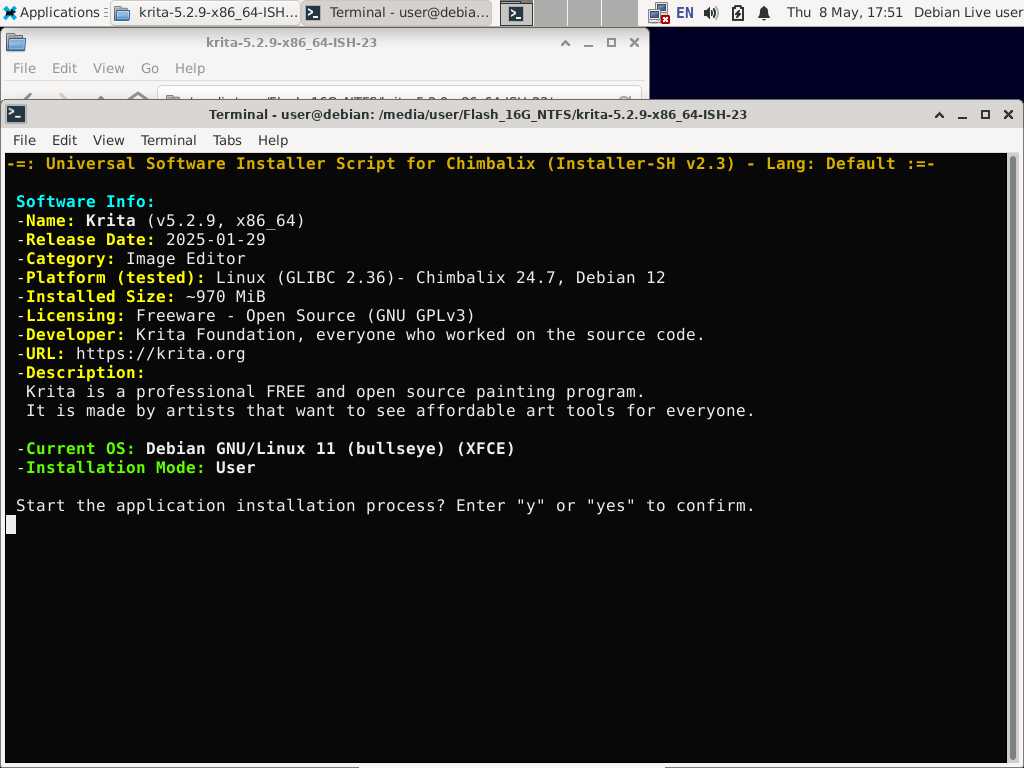Open File menu in the file manager window
Screen dimensions: 1024x768
[24, 69]
